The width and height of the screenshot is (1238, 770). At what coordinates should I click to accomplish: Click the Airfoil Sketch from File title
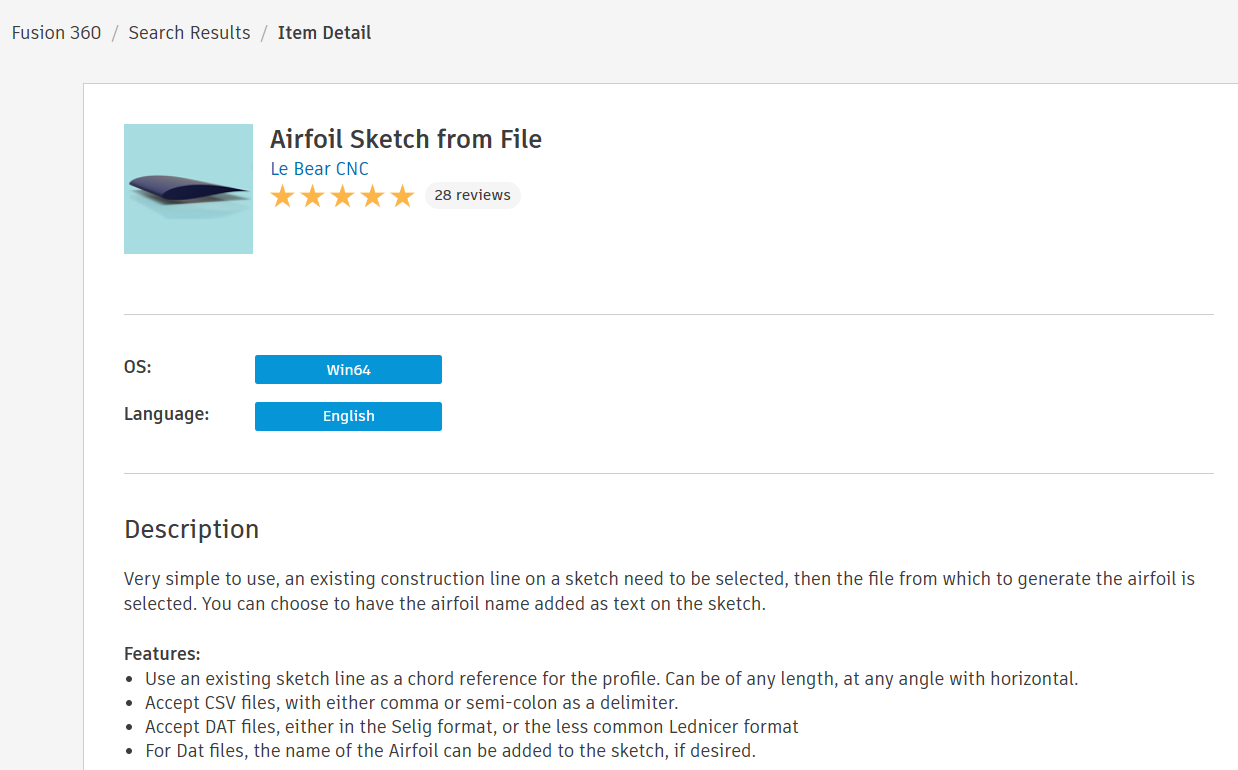(405, 139)
